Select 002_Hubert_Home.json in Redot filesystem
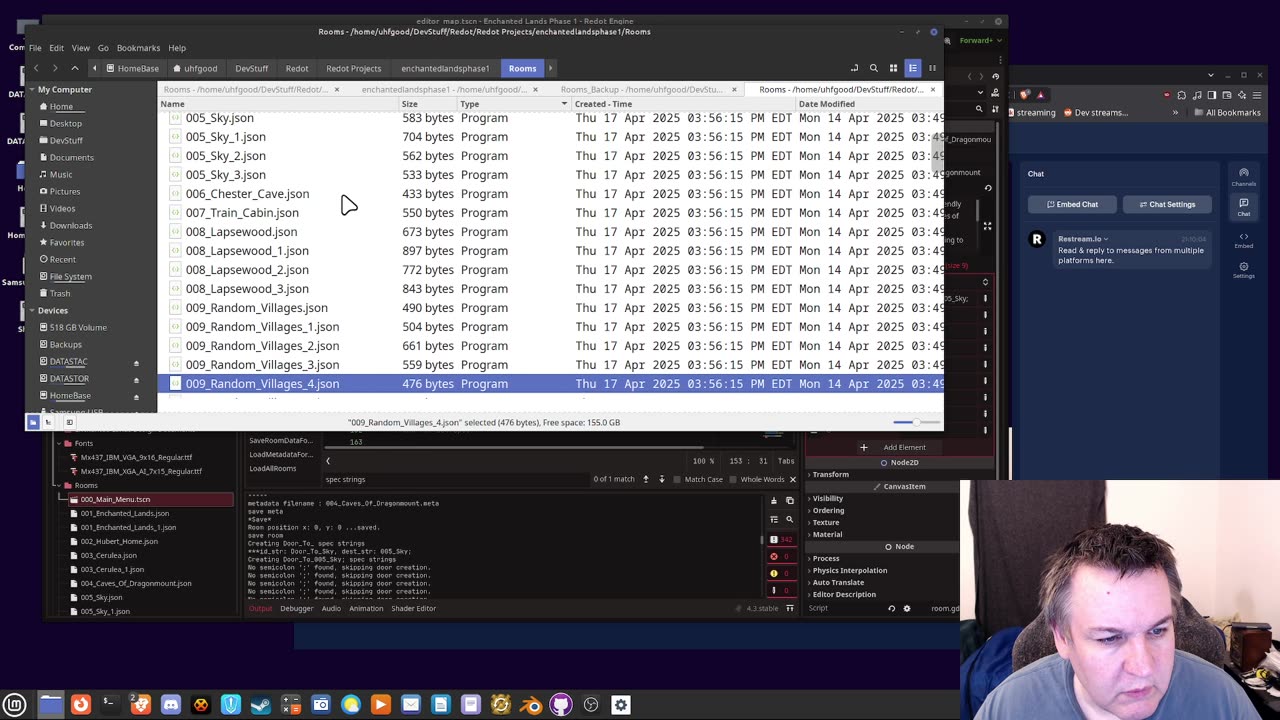The width and height of the screenshot is (1280, 720). pyautogui.click(x=119, y=541)
